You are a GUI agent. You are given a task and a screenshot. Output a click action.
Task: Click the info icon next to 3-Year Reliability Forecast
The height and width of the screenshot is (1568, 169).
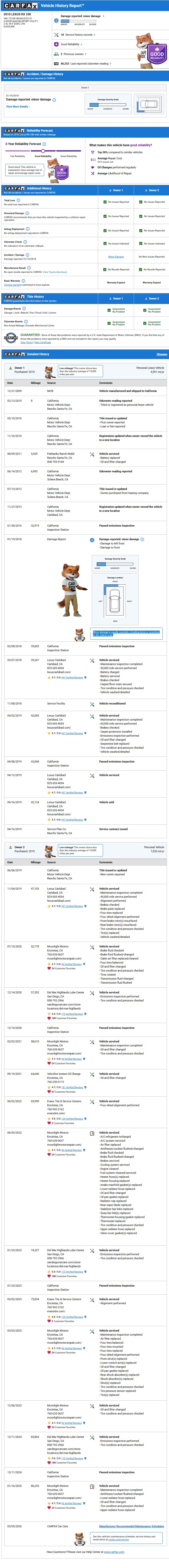coord(44,144)
